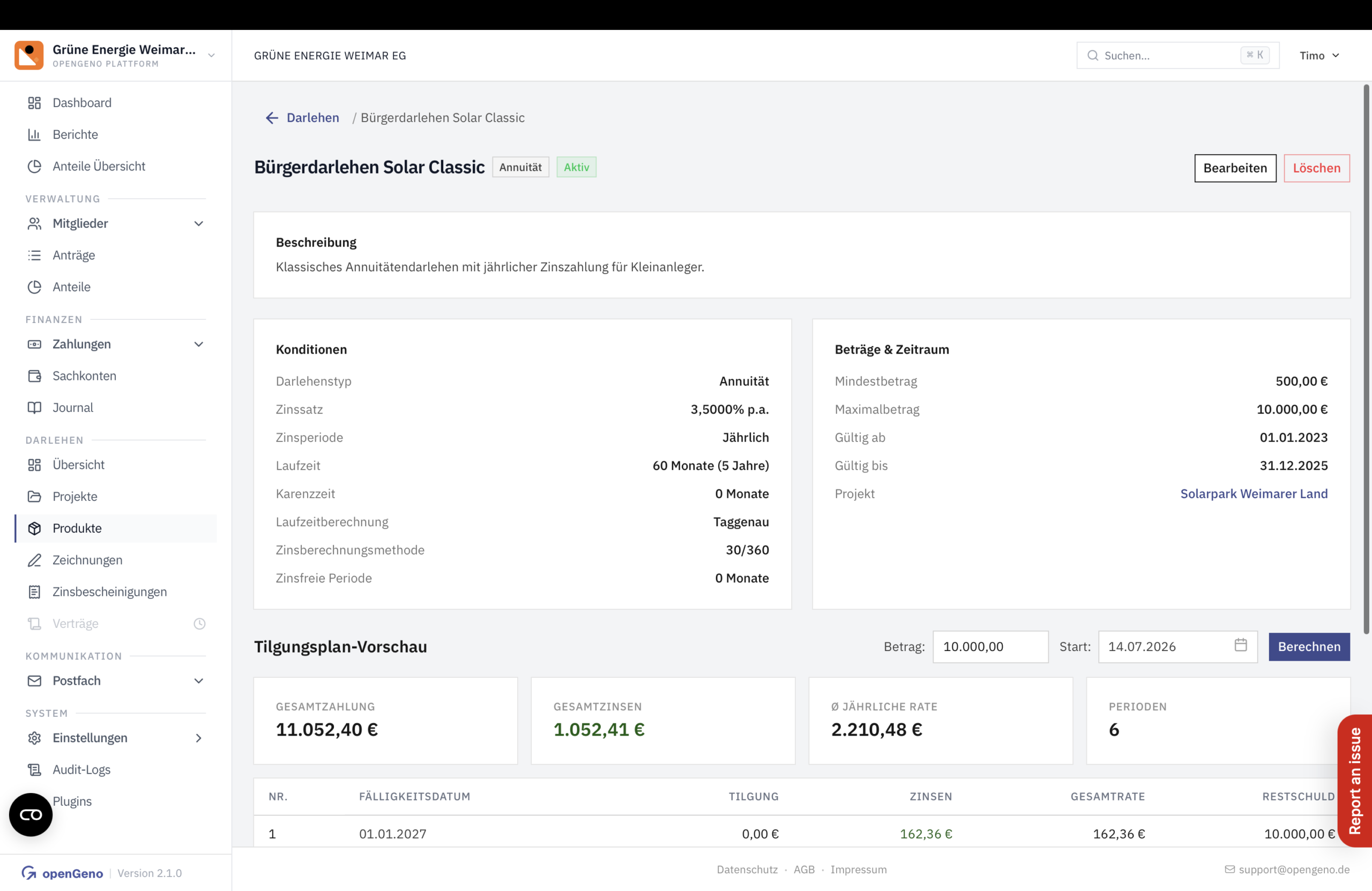Open the Solarpark Weimarer Land project link

[x=1254, y=494]
